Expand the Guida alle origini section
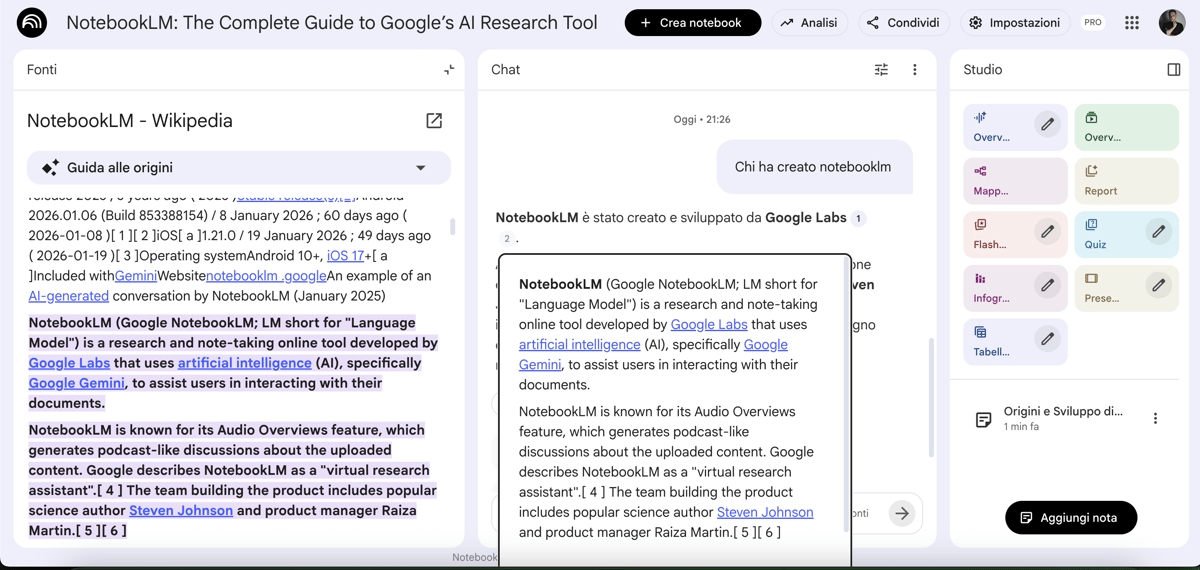This screenshot has width=1200, height=570. click(x=421, y=168)
